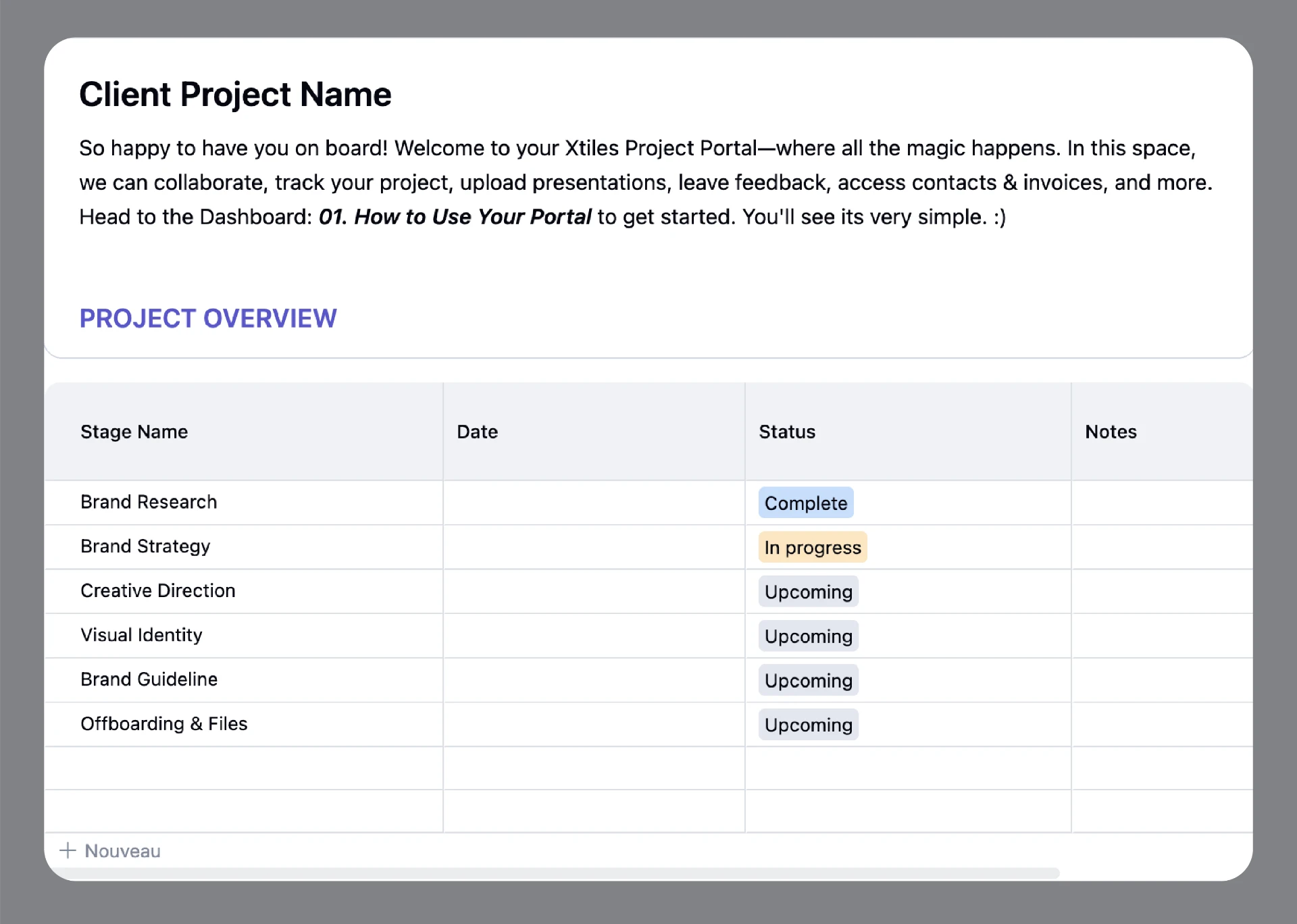
Task: Select the Status column header
Action: click(909, 432)
